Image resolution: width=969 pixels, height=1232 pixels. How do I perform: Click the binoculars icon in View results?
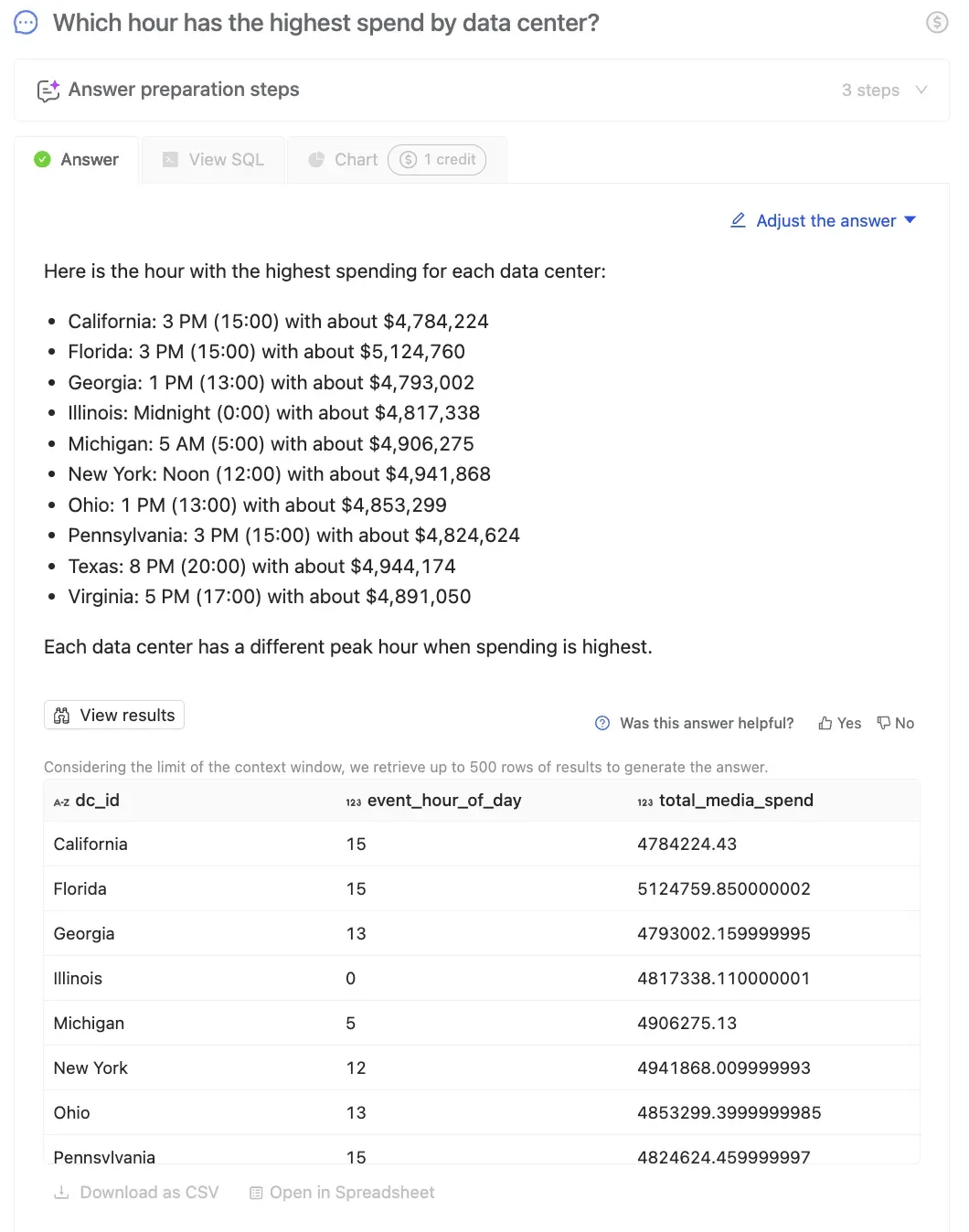point(62,716)
